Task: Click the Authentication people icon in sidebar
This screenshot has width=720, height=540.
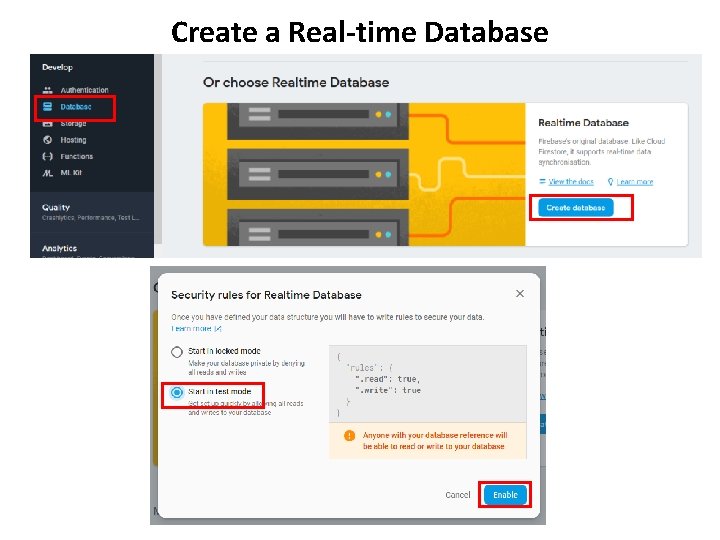Action: 47,90
